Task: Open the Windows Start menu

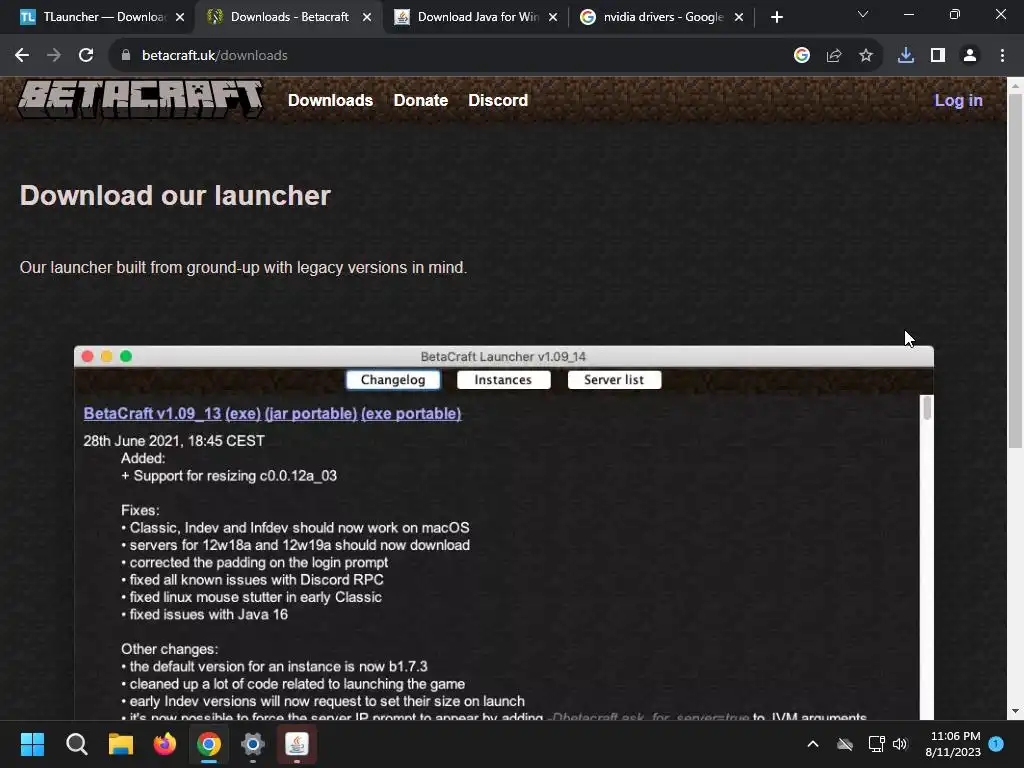Action: [x=32, y=744]
